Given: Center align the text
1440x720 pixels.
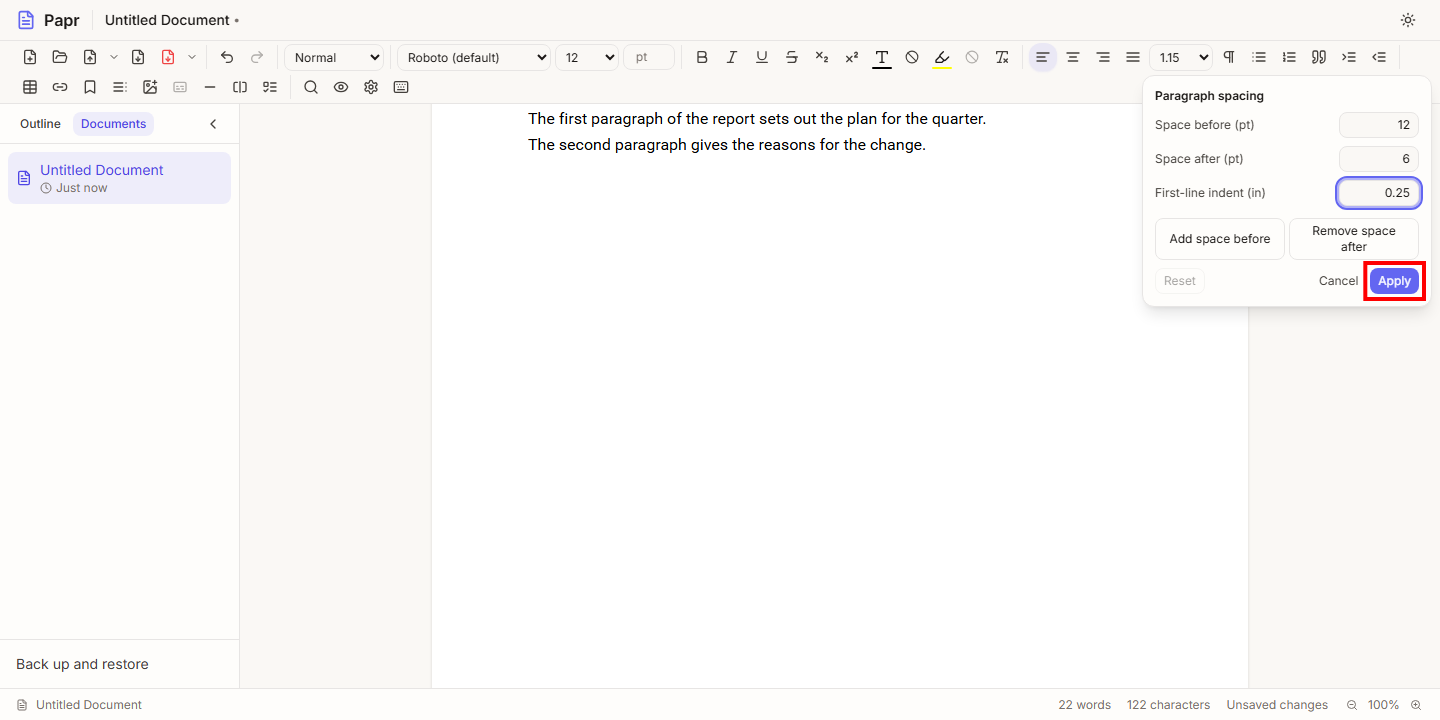Looking at the screenshot, I should [1073, 57].
